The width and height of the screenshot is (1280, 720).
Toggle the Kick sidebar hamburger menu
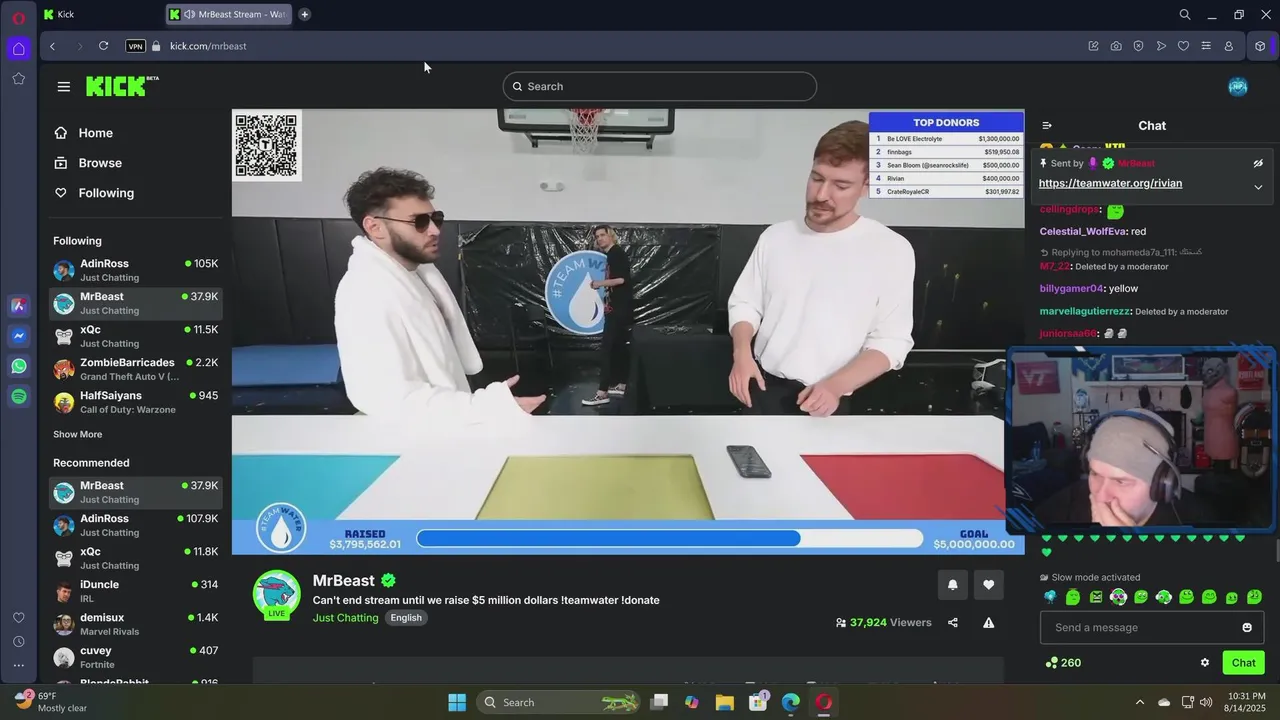(64, 87)
